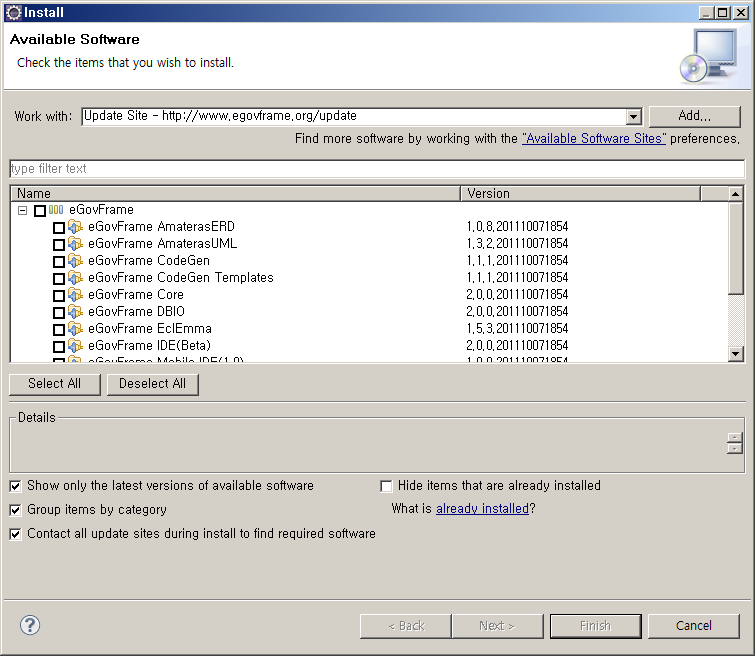755x656 pixels.
Task: Check the eGovFrame AmaterasUML checkbox
Action: point(59,245)
